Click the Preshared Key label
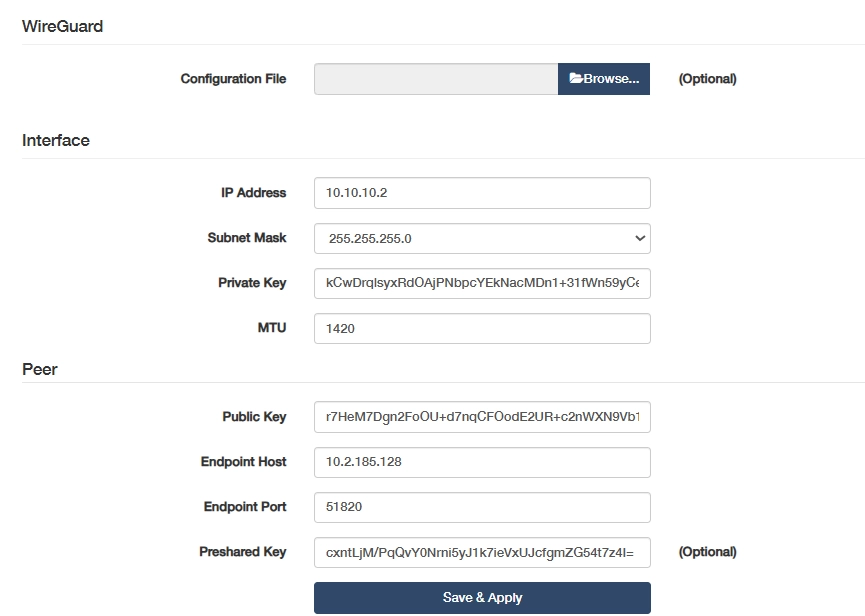This screenshot has width=865, height=616. point(242,552)
